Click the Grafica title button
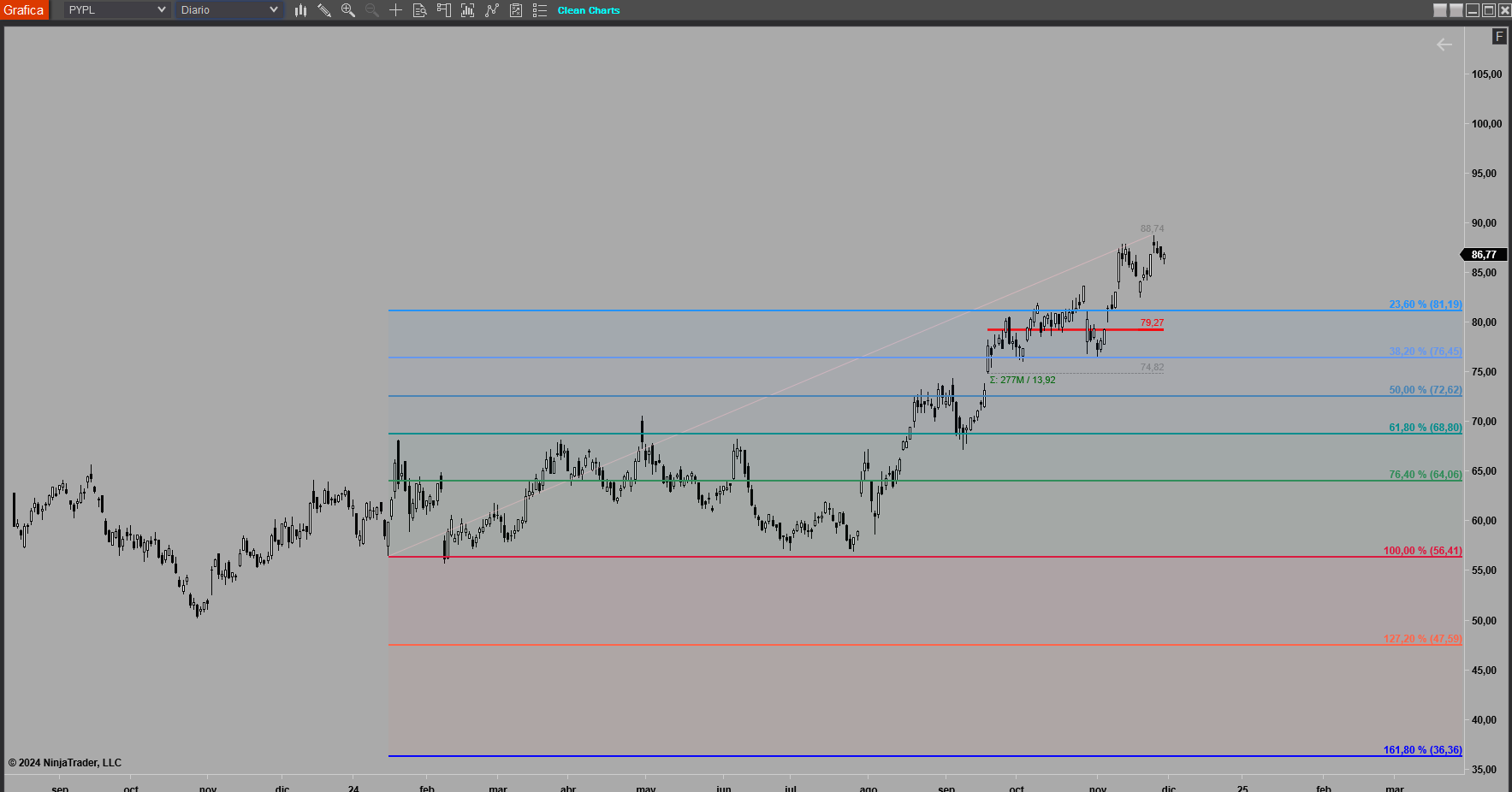Viewport: 1512px width, 792px height. [24, 10]
